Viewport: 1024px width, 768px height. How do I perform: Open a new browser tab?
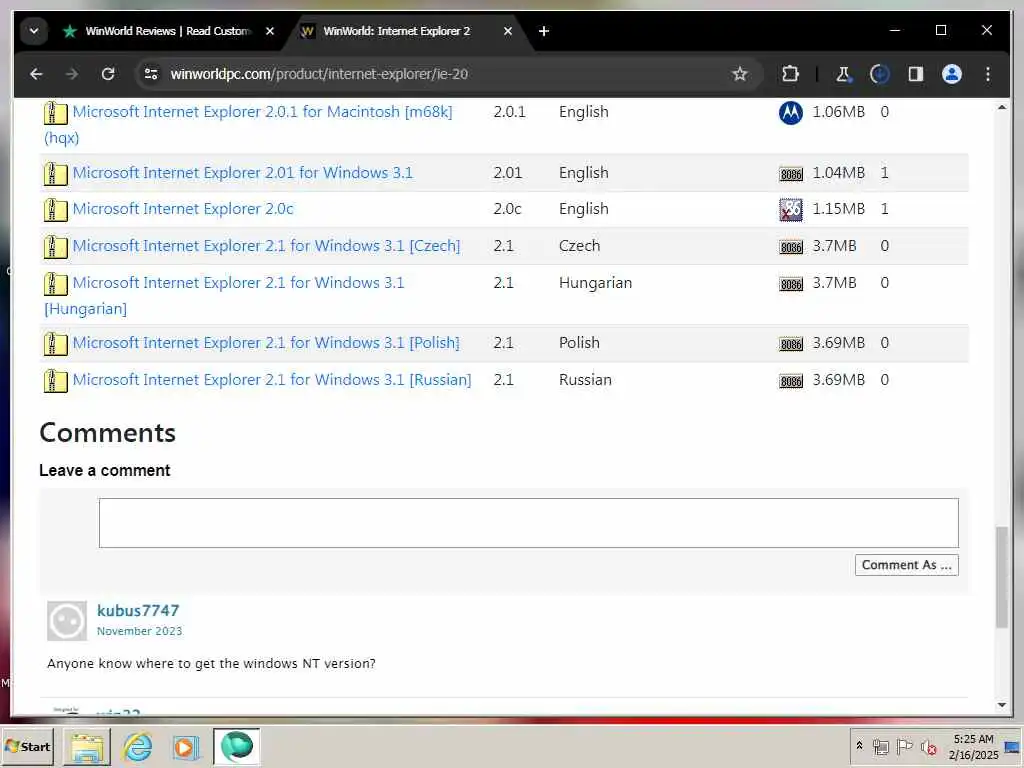point(543,31)
